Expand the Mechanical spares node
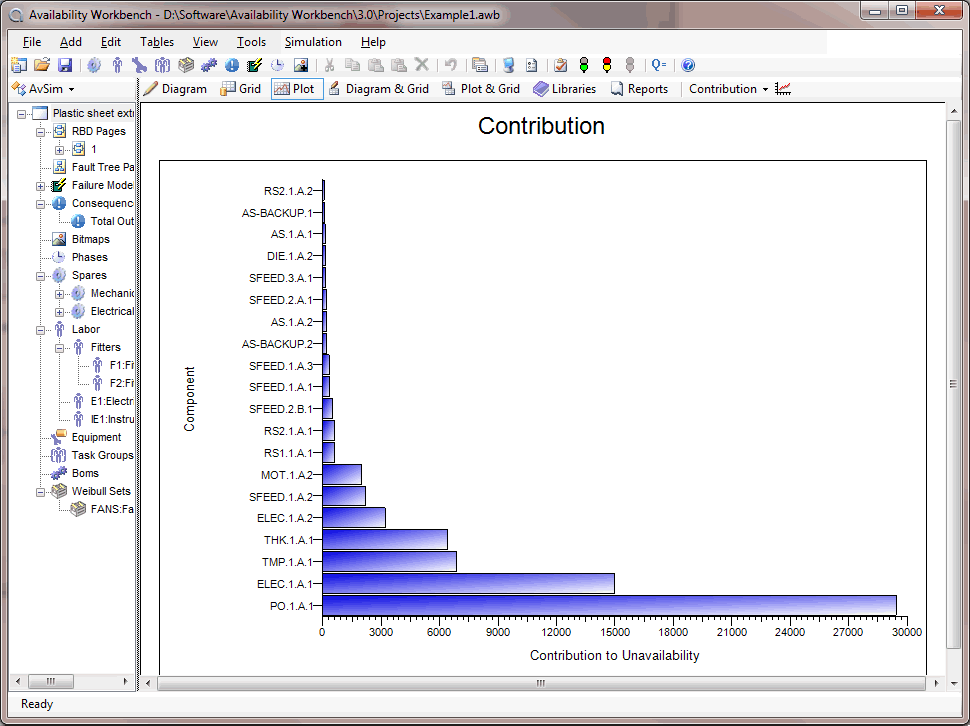The image size is (970, 726). (58, 293)
